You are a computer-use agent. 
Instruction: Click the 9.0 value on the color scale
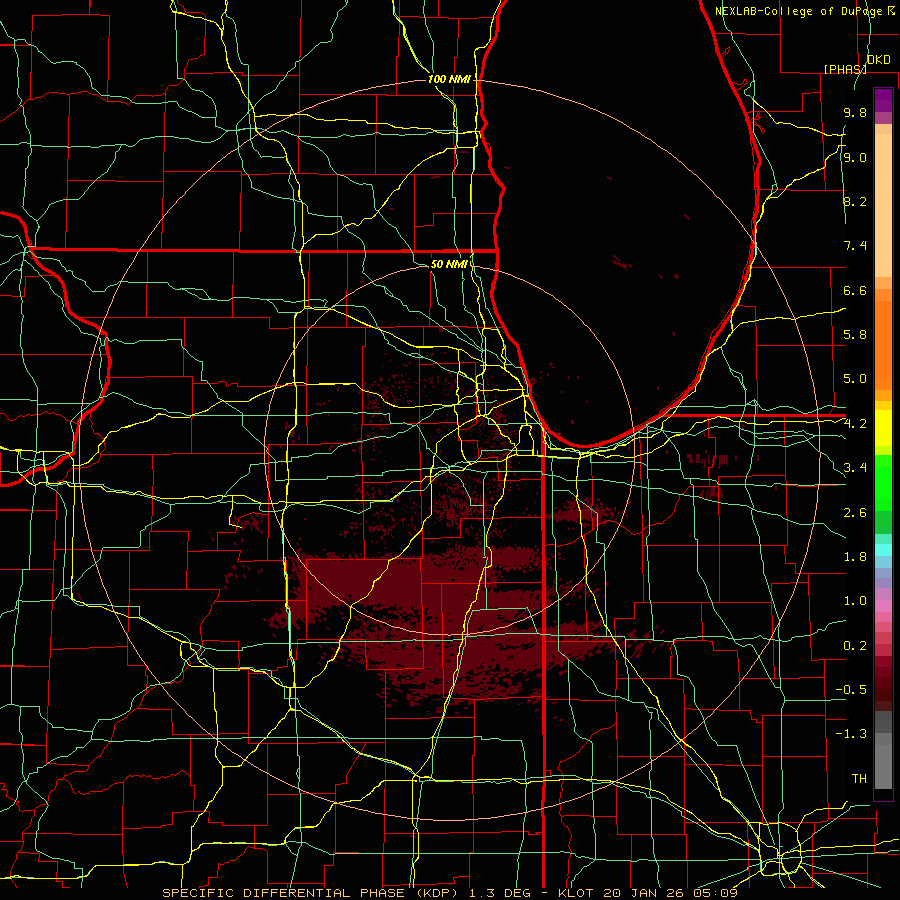(855, 157)
